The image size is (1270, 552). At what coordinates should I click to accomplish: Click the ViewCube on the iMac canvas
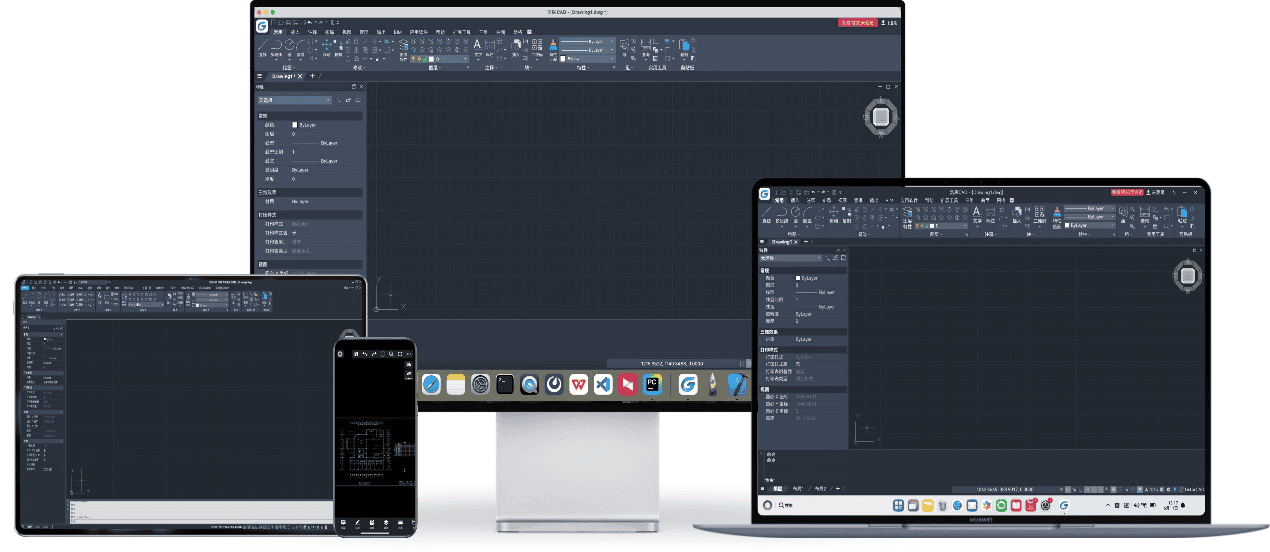pyautogui.click(x=880, y=117)
